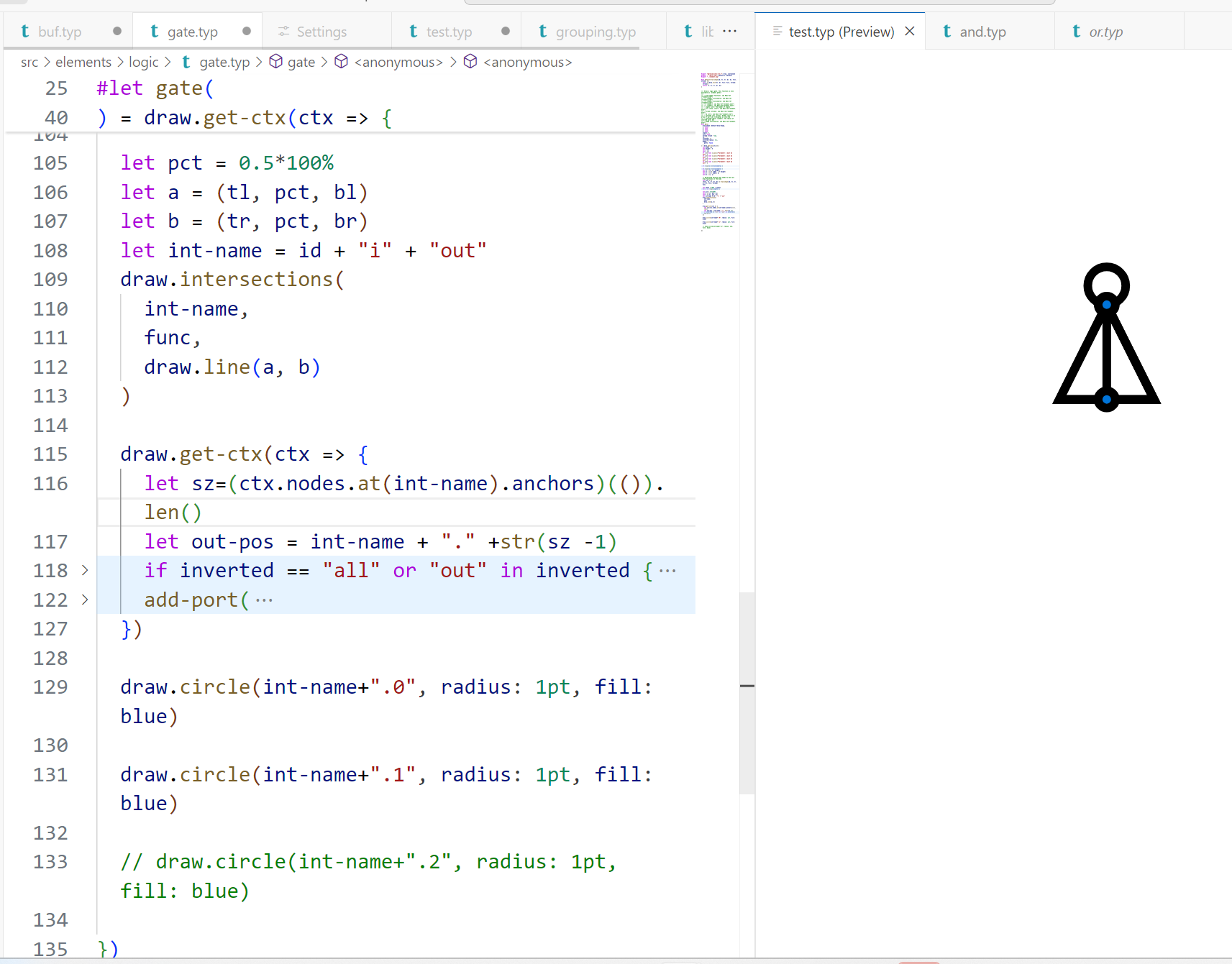The height and width of the screenshot is (964, 1232).
Task: Click the Typst file icon on buf.typ tab
Action: (25, 32)
